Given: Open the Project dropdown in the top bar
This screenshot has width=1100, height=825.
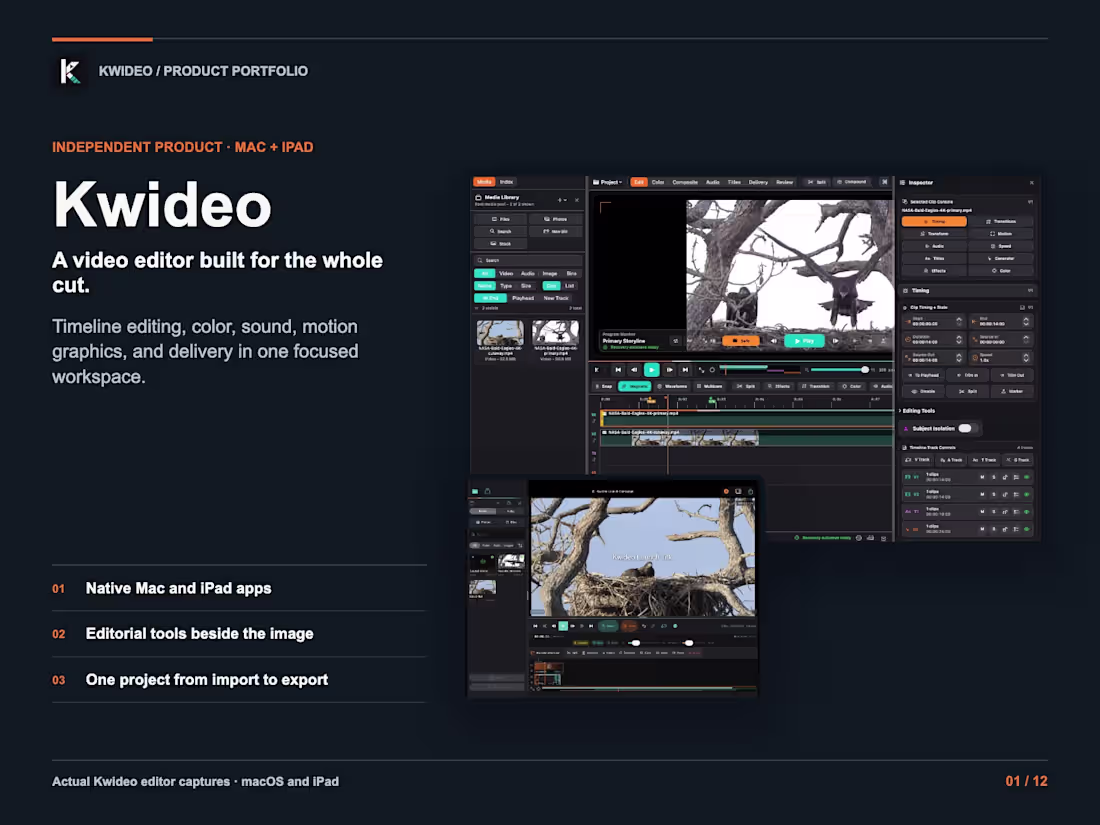Looking at the screenshot, I should click(x=608, y=182).
